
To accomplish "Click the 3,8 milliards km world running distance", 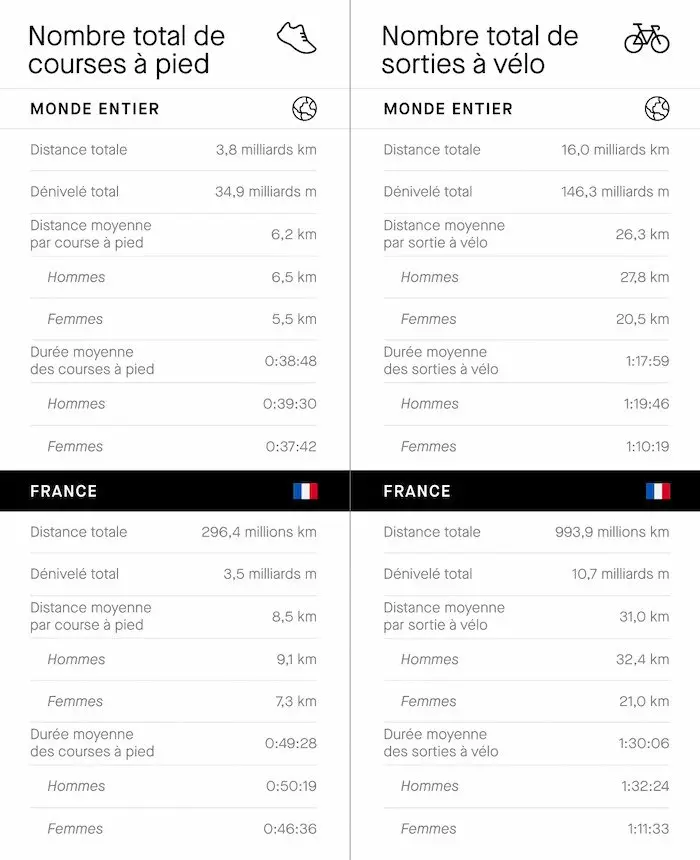I will [x=266, y=150].
